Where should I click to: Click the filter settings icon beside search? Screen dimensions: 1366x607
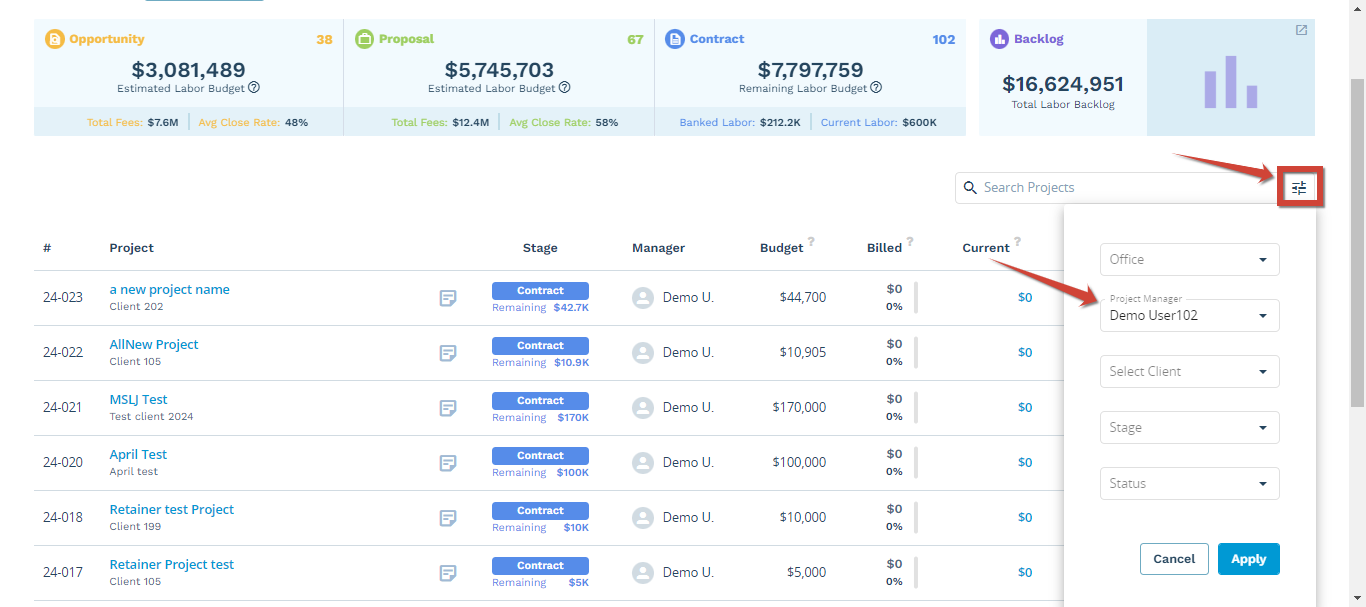[x=1299, y=188]
